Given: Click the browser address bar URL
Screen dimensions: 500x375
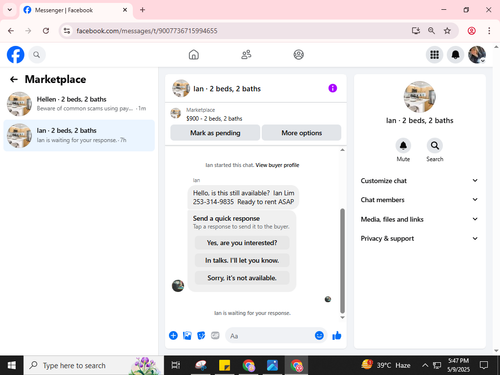Looking at the screenshot, I should tap(147, 31).
